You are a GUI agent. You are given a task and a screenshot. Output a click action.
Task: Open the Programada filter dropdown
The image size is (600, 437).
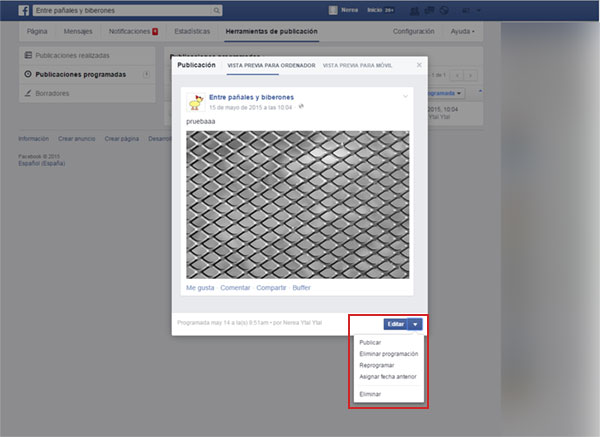pos(445,93)
